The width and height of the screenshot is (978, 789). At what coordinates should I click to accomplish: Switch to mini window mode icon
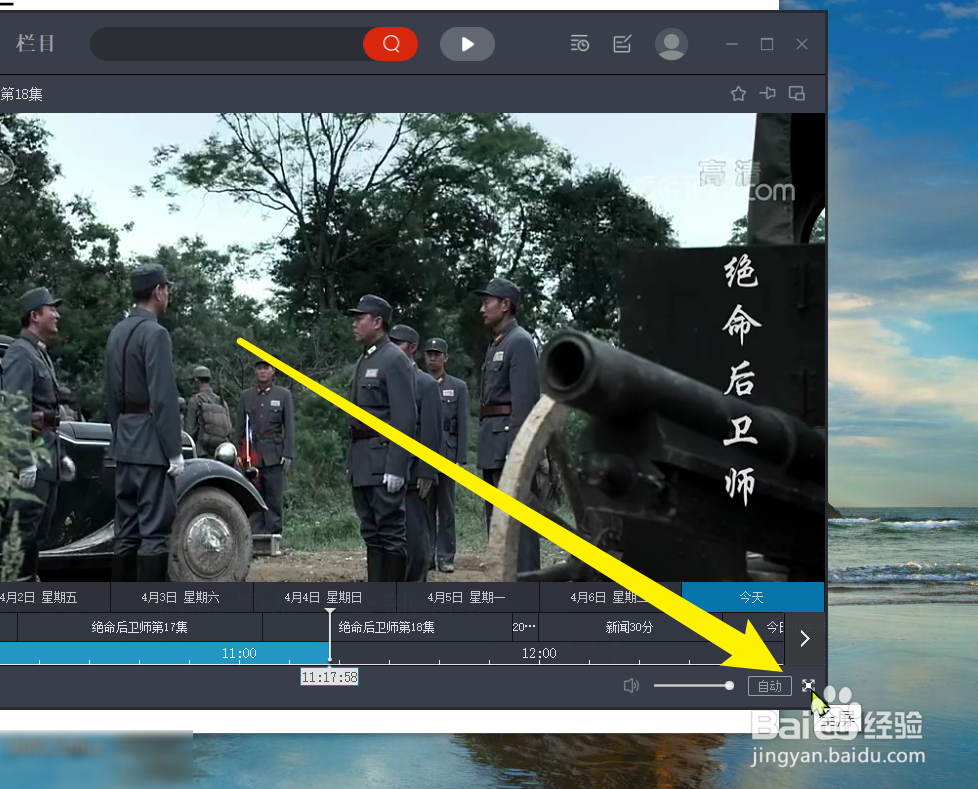tap(796, 94)
